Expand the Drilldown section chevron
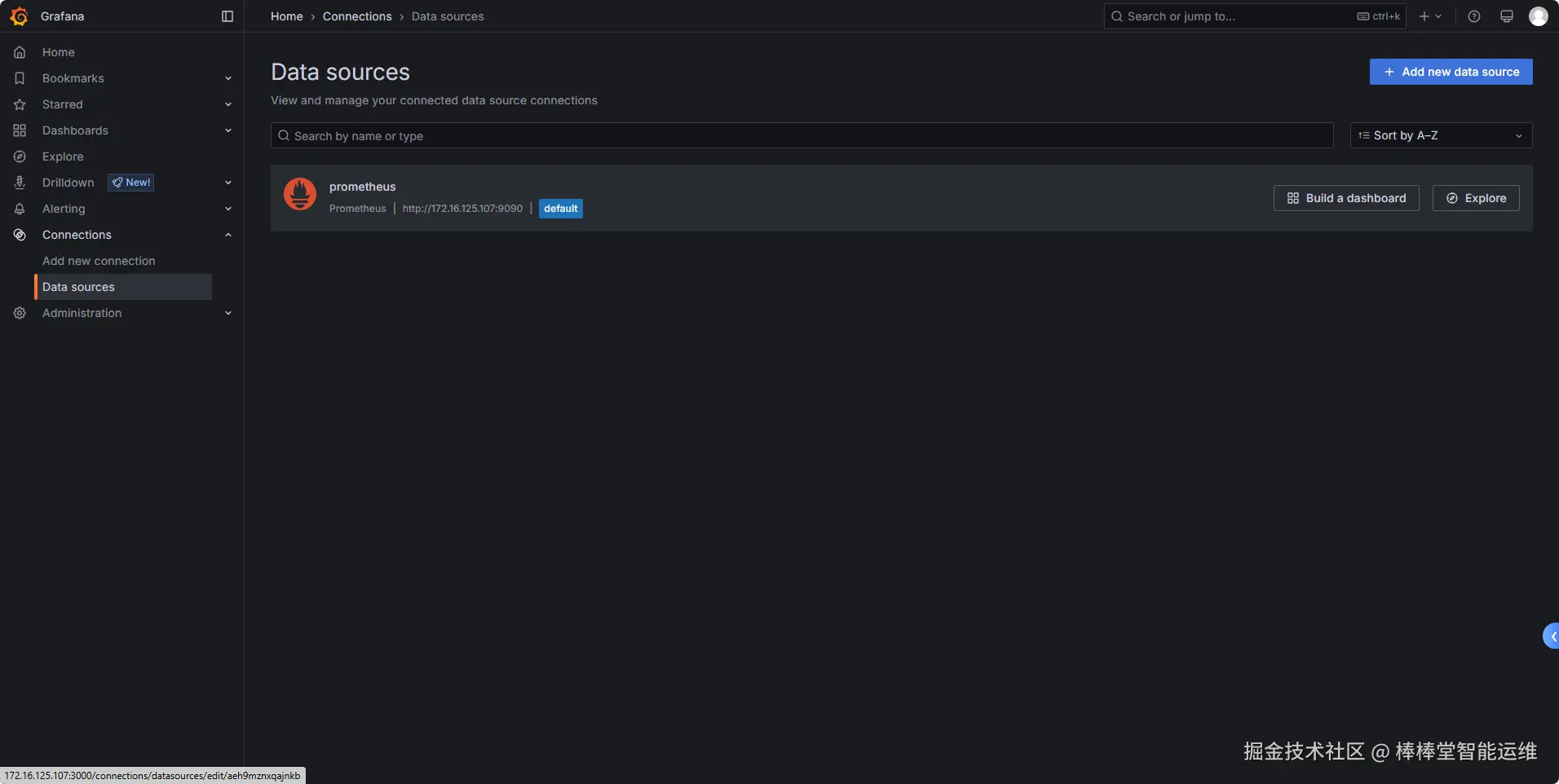The height and width of the screenshot is (784, 1559). click(228, 183)
